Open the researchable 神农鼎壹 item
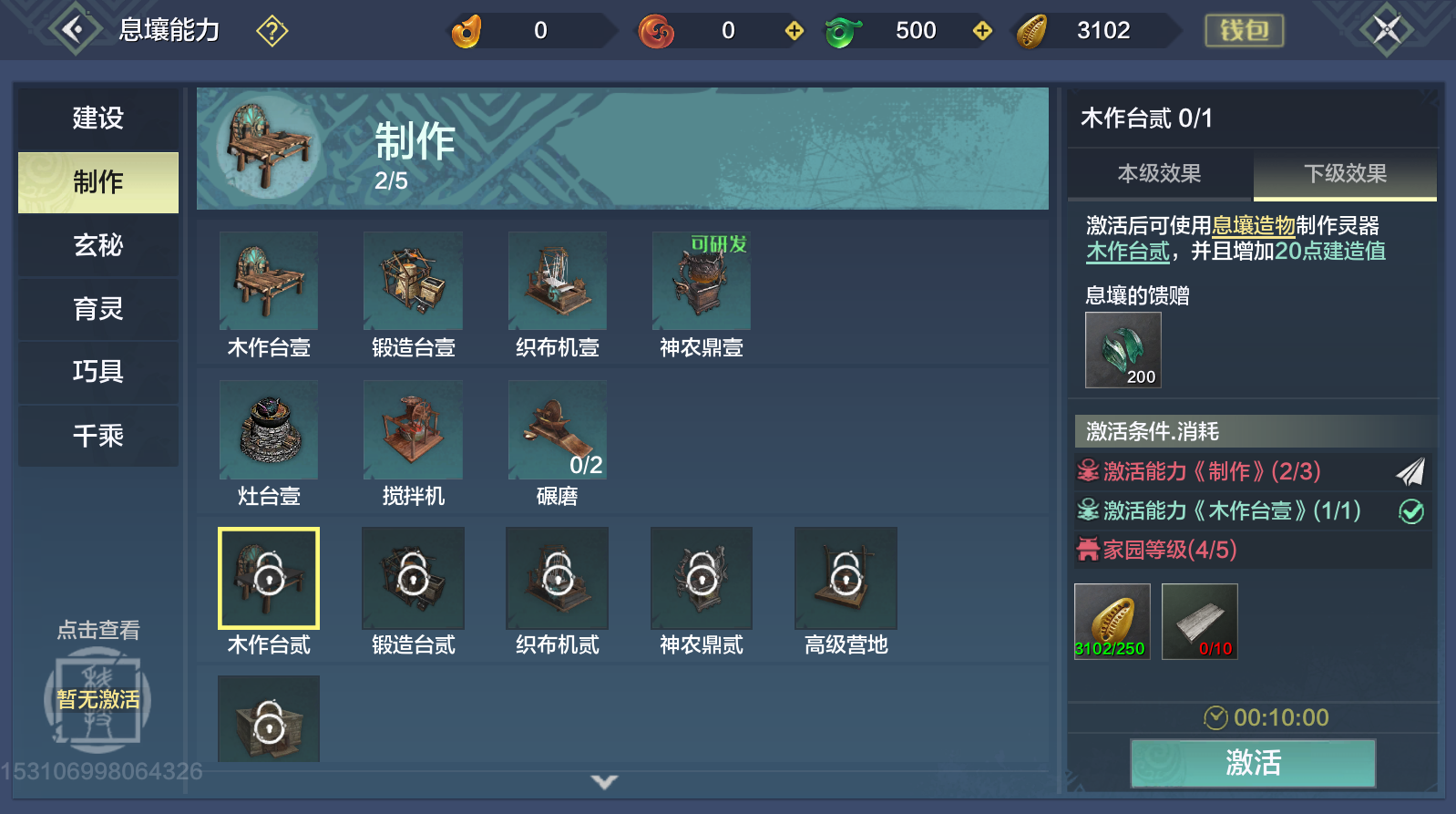The width and height of the screenshot is (1456, 814). click(x=702, y=281)
